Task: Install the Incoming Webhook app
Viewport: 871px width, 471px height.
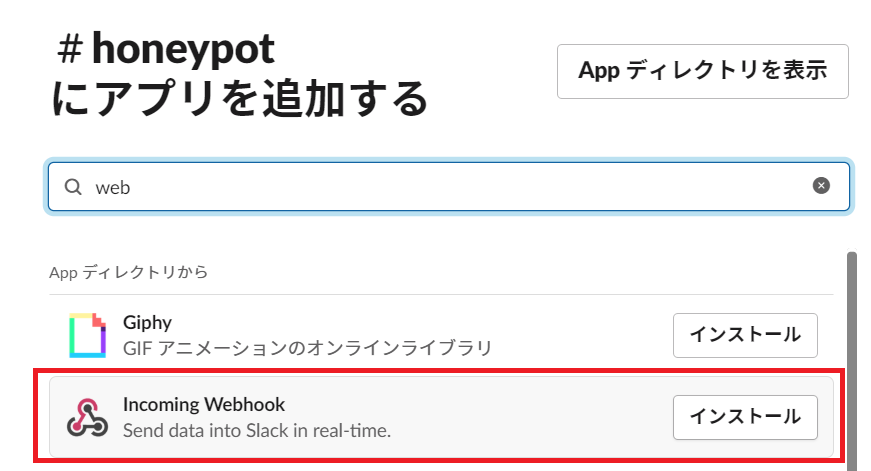Action: [x=745, y=417]
